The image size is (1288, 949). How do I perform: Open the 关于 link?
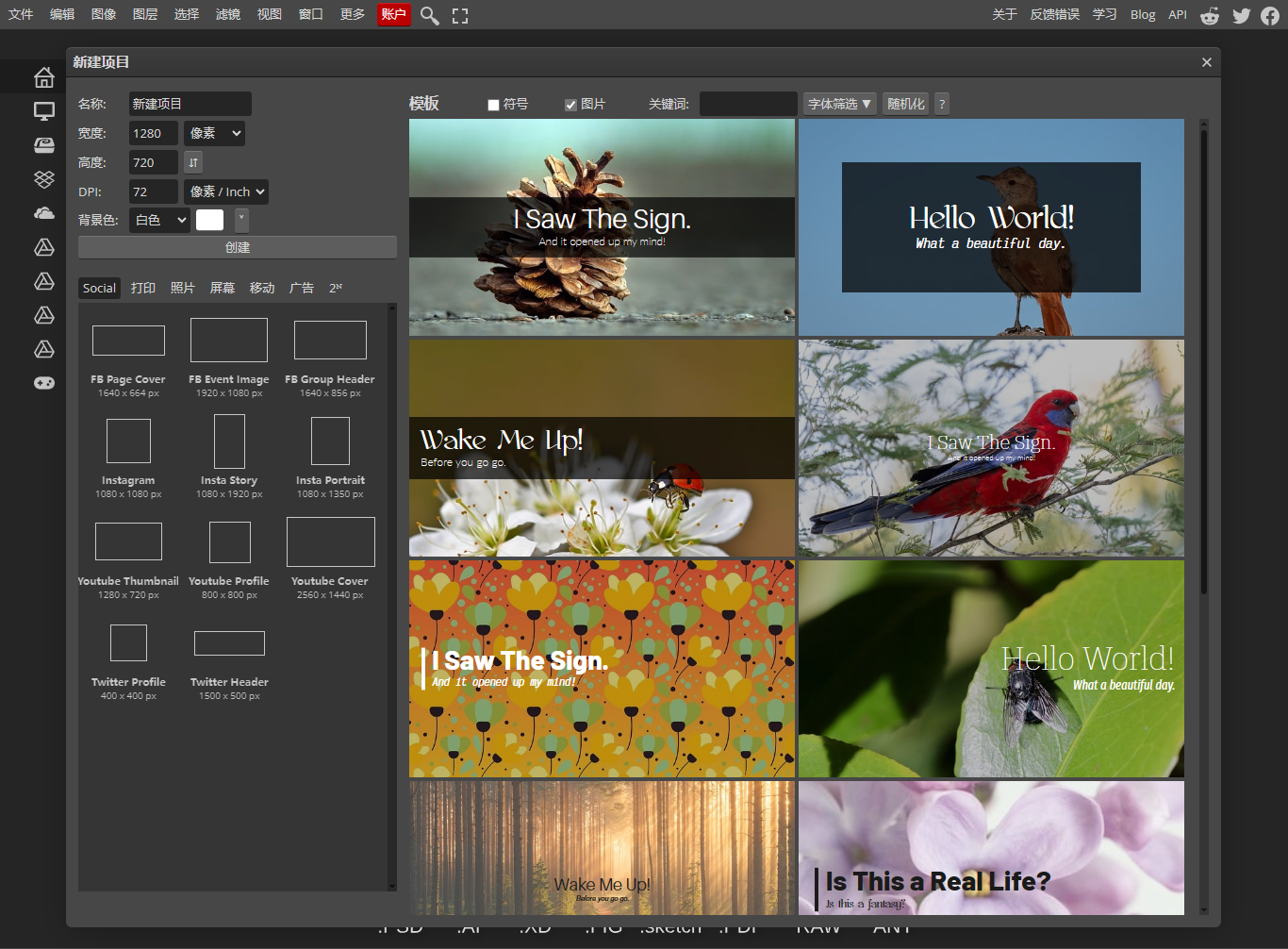[1005, 14]
